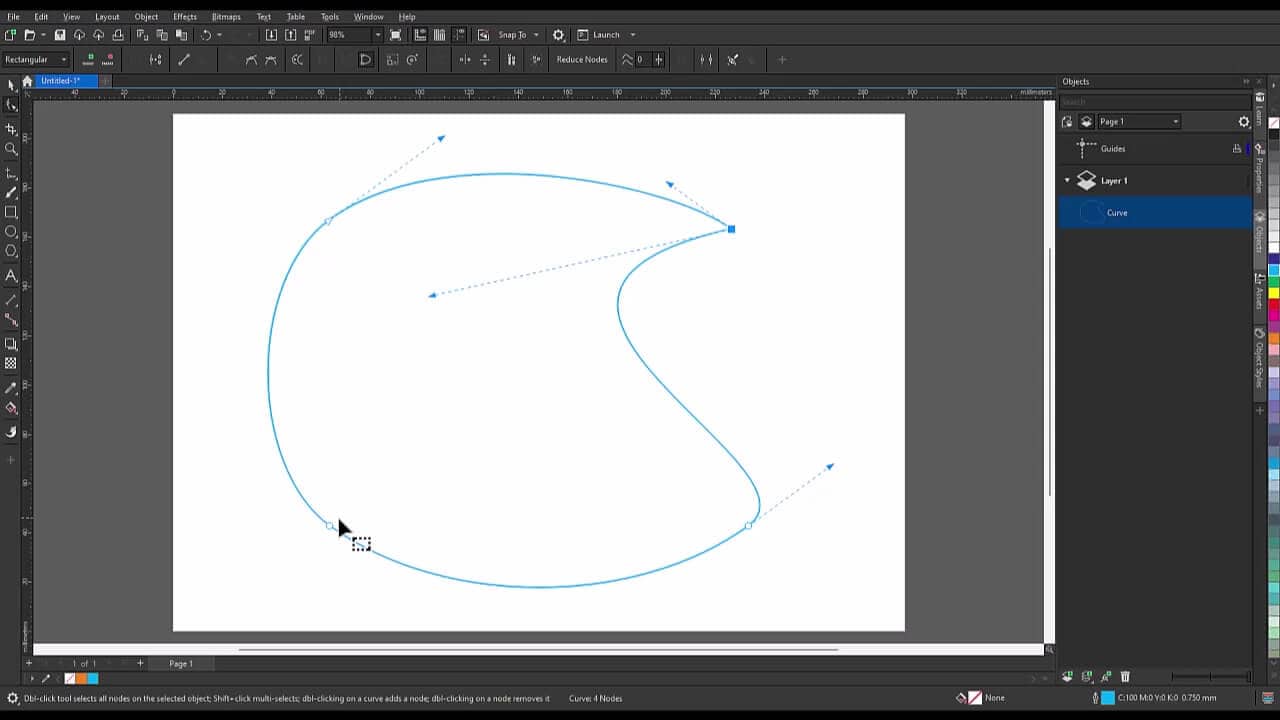This screenshot has height=720, width=1280.
Task: Click the Objects panel search field
Action: click(x=1154, y=102)
